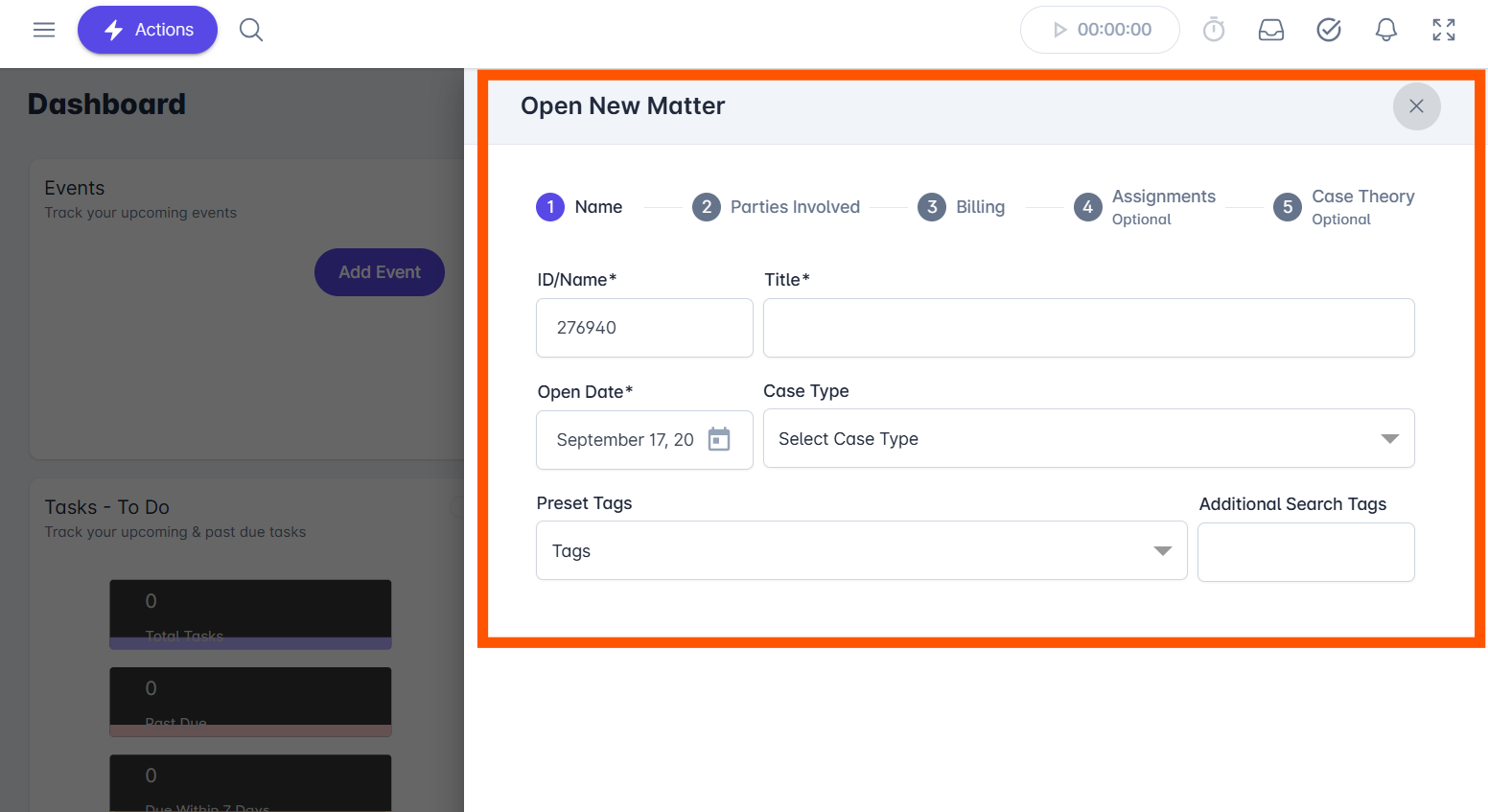
Task: Open the inbox tray icon
Action: [x=1271, y=30]
